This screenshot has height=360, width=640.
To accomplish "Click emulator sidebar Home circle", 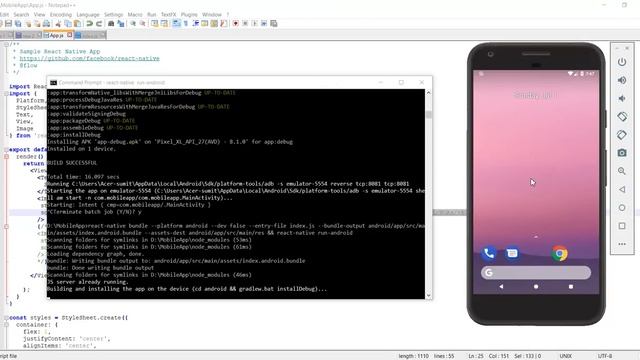I will [622, 208].
